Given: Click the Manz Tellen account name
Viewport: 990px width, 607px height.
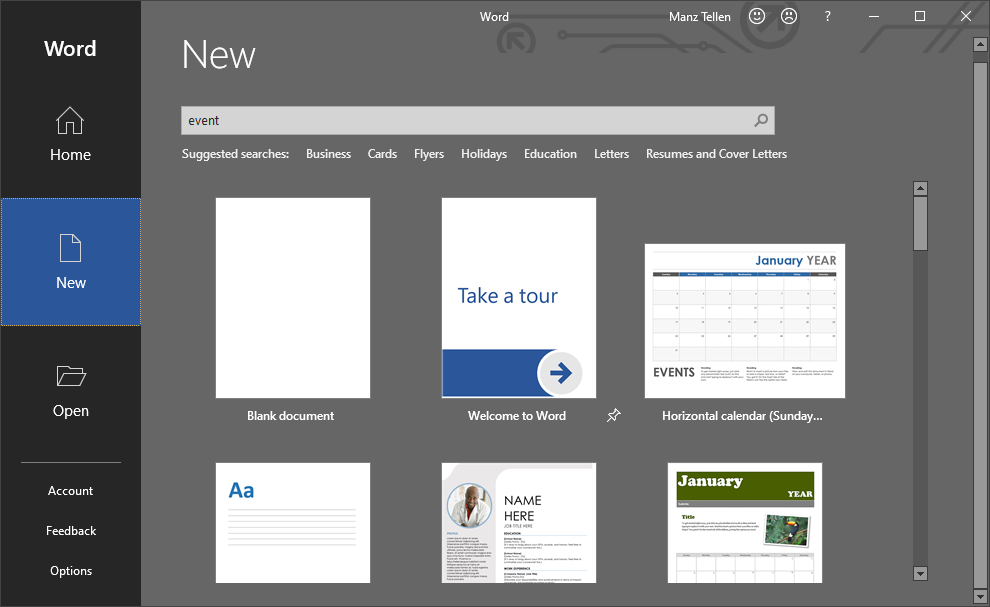Looking at the screenshot, I should click(x=699, y=16).
